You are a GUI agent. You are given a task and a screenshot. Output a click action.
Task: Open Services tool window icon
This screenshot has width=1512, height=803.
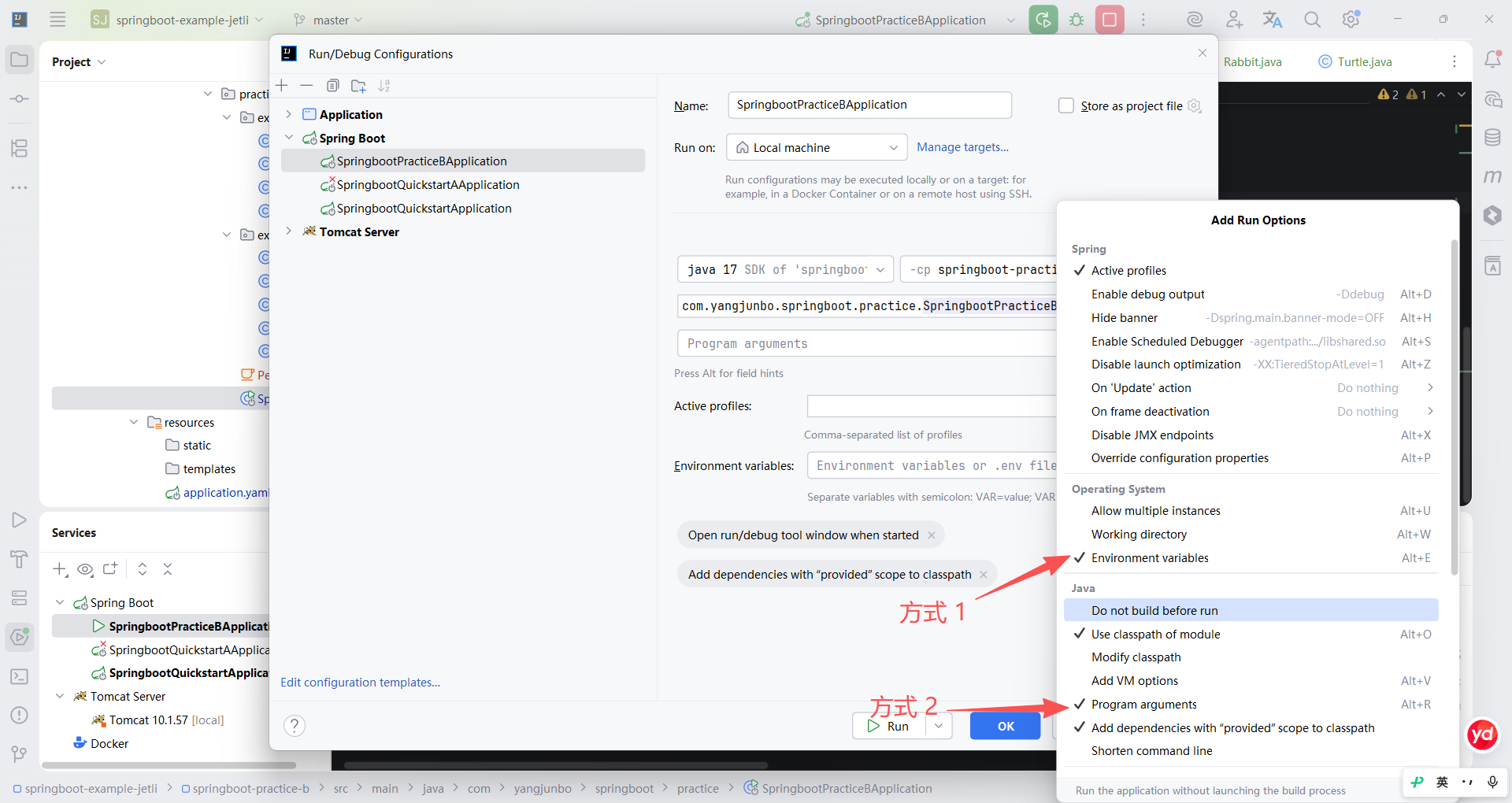point(20,637)
